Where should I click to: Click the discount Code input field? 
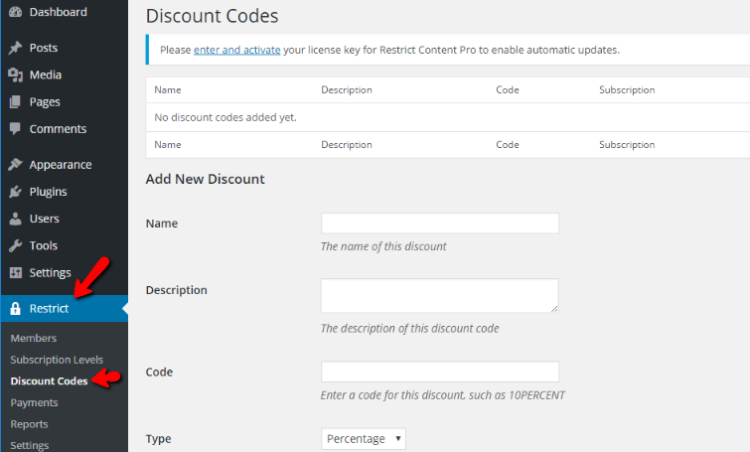440,372
